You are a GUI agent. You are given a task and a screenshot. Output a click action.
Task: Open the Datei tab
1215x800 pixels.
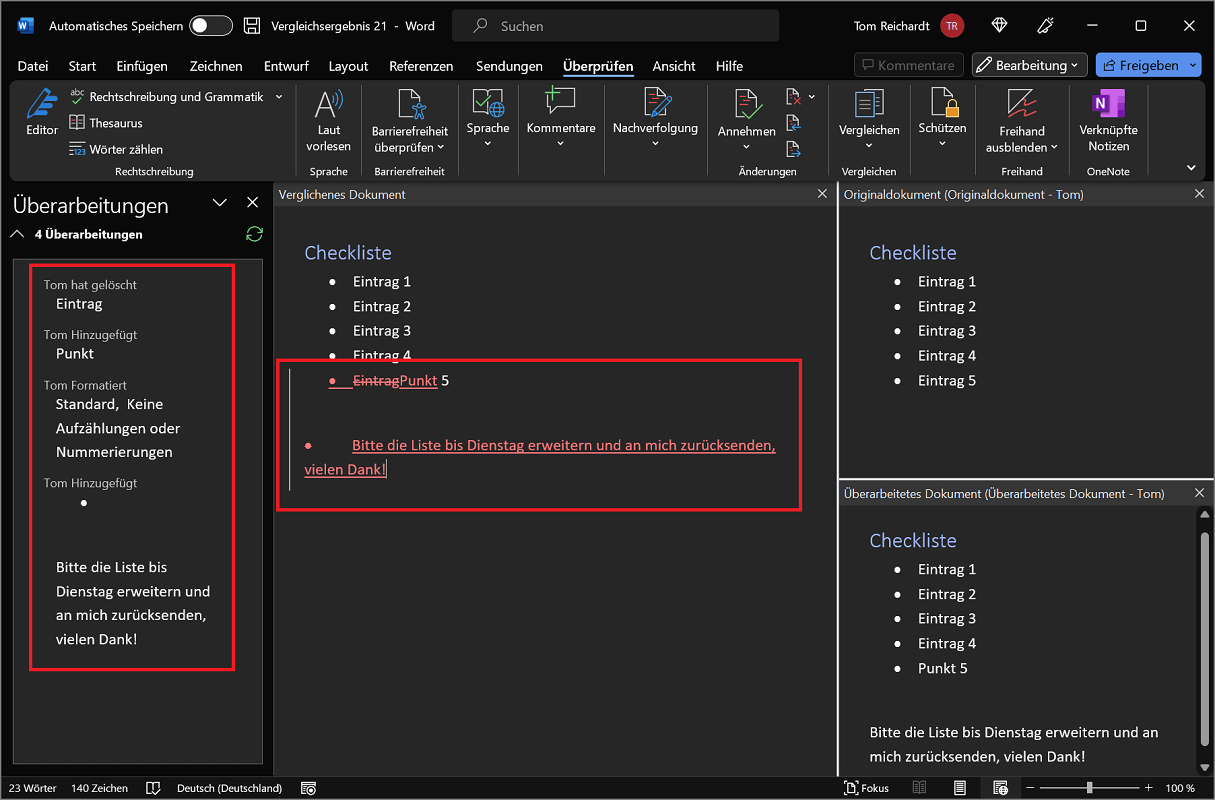pyautogui.click(x=33, y=66)
